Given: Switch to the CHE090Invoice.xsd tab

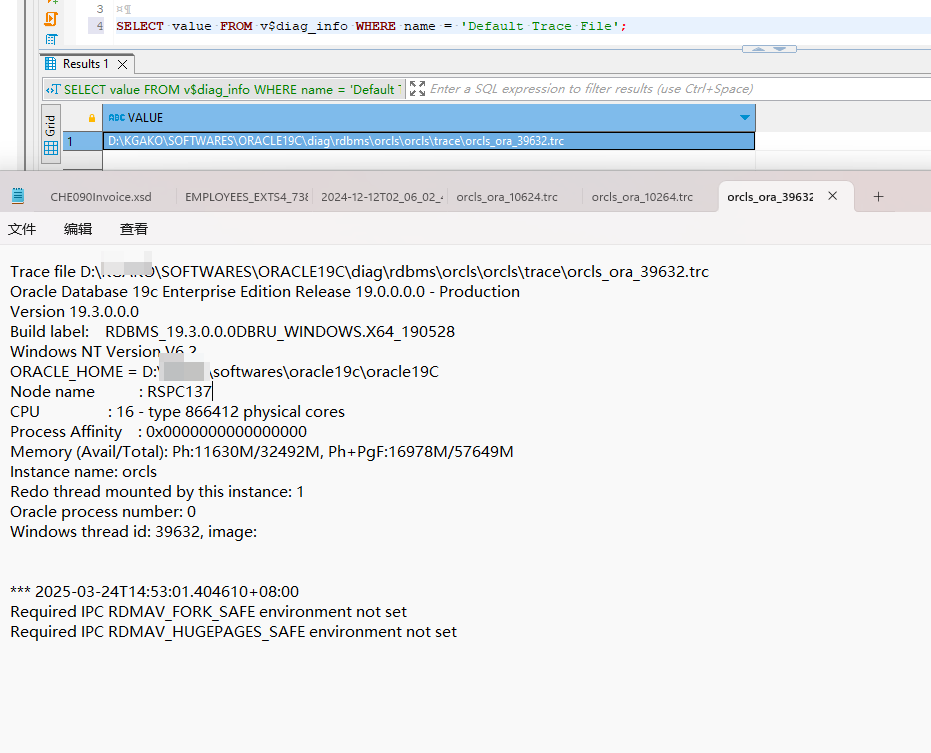Looking at the screenshot, I should [101, 197].
